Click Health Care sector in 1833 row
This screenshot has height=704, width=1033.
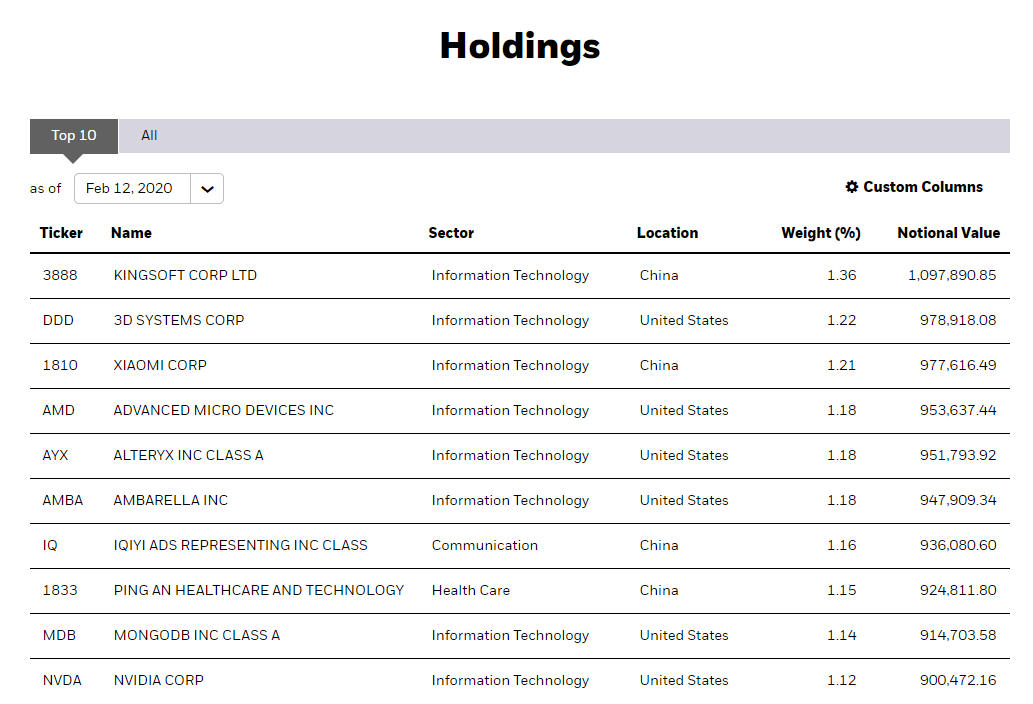(x=471, y=590)
